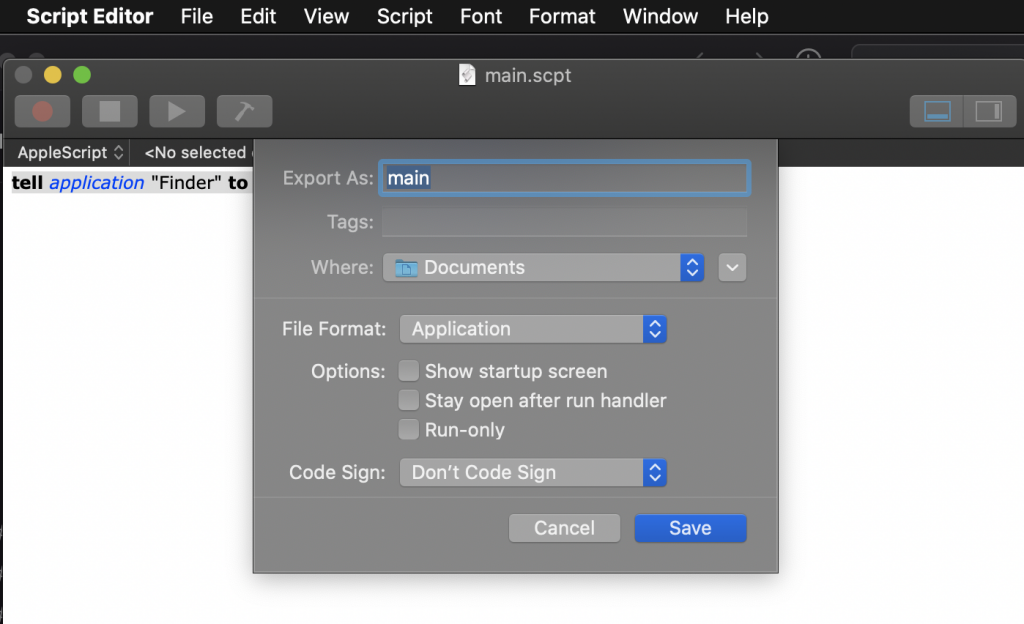Click the Export As name field
This screenshot has height=624, width=1024.
tap(564, 178)
